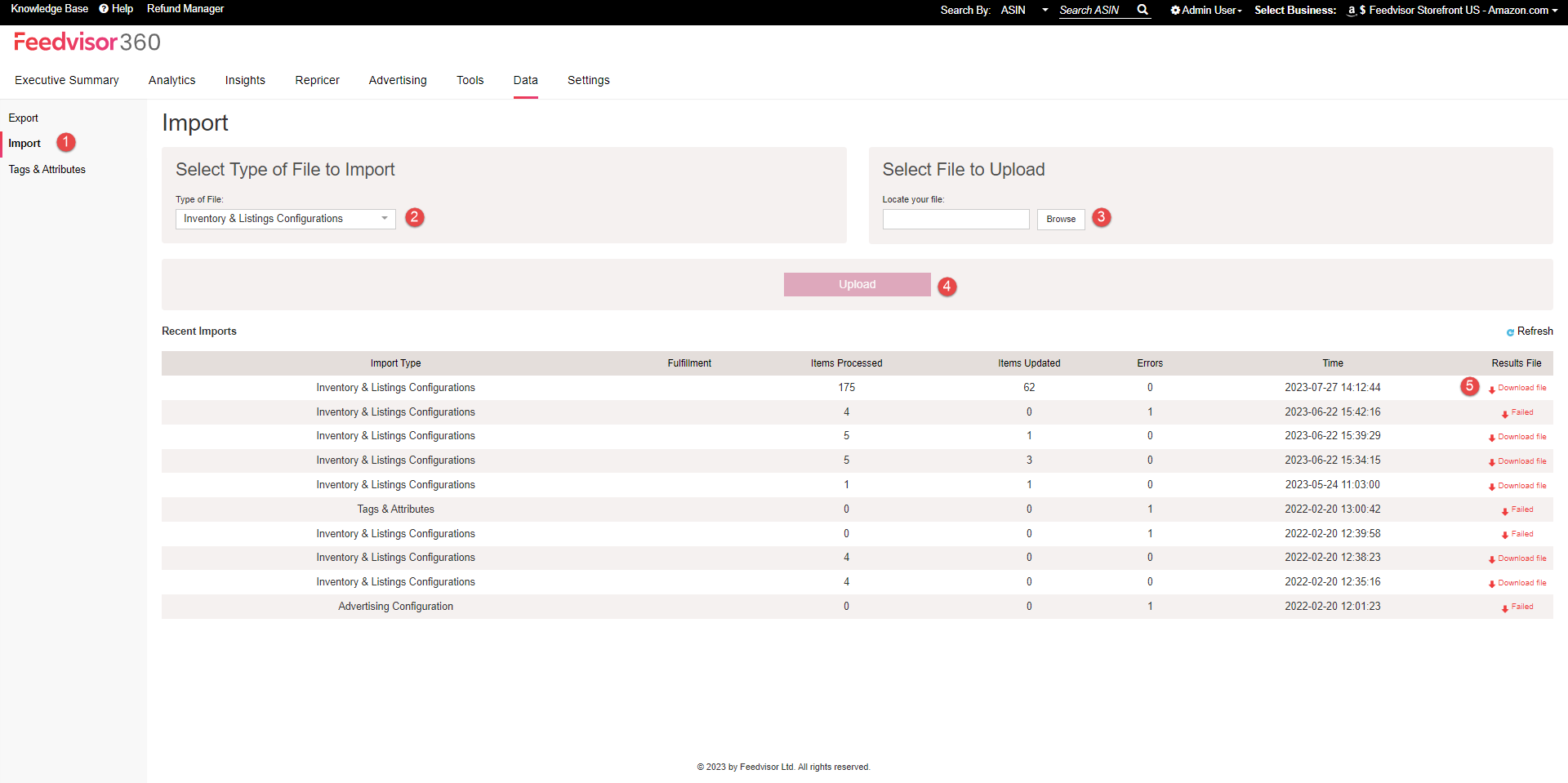Open Export in the sidebar
Viewport: 1568px width, 783px height.
point(24,118)
